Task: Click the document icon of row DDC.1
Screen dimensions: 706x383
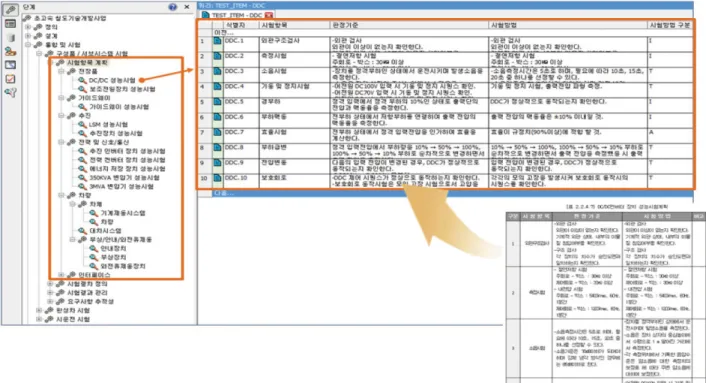Action: pos(217,41)
